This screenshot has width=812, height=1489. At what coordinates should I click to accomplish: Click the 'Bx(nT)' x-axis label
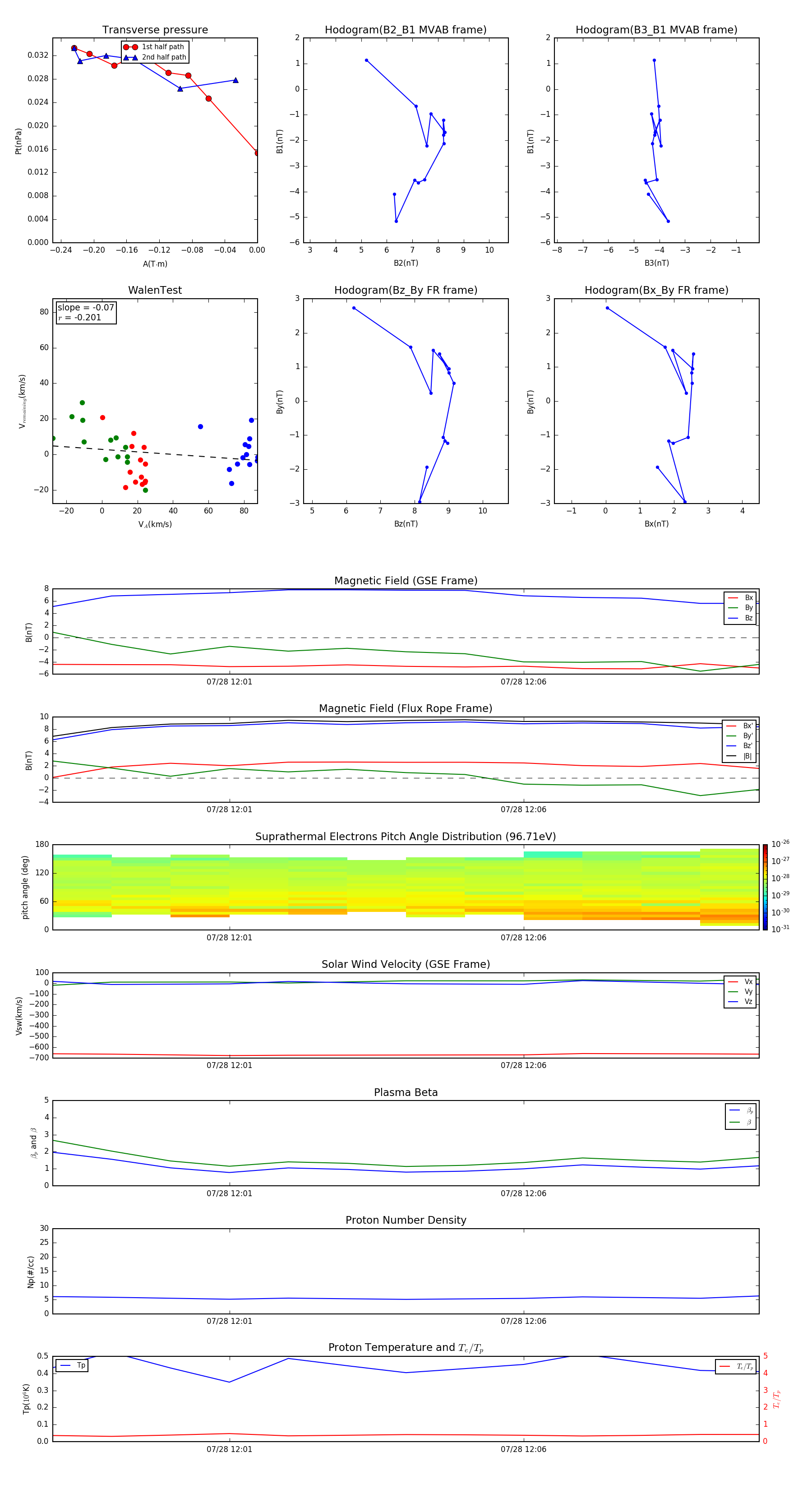[656, 524]
